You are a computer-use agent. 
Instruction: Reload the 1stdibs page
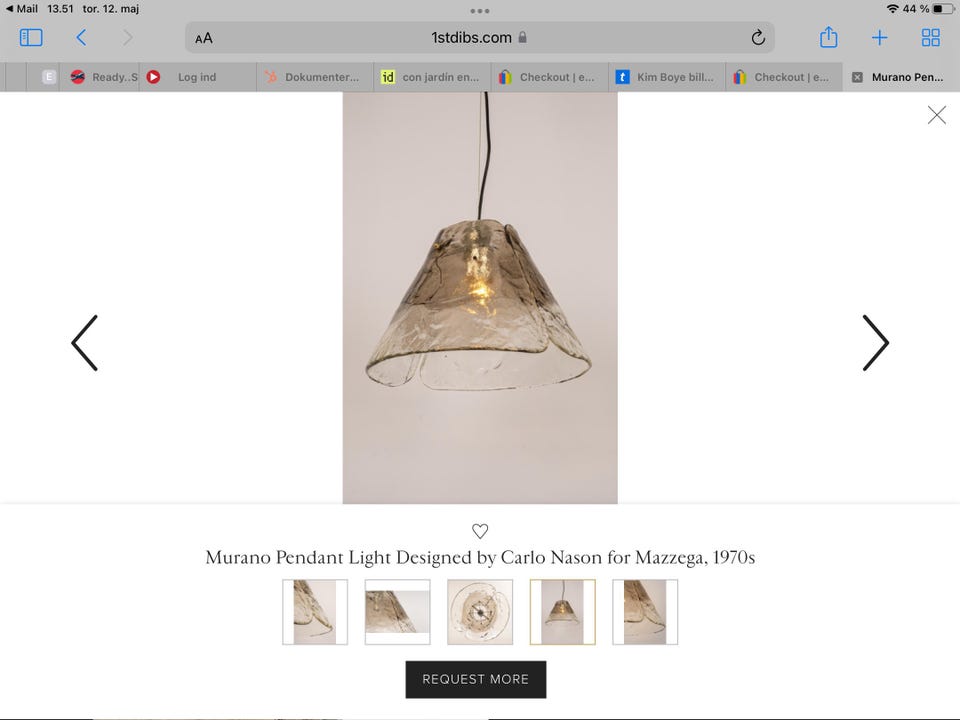tap(758, 38)
